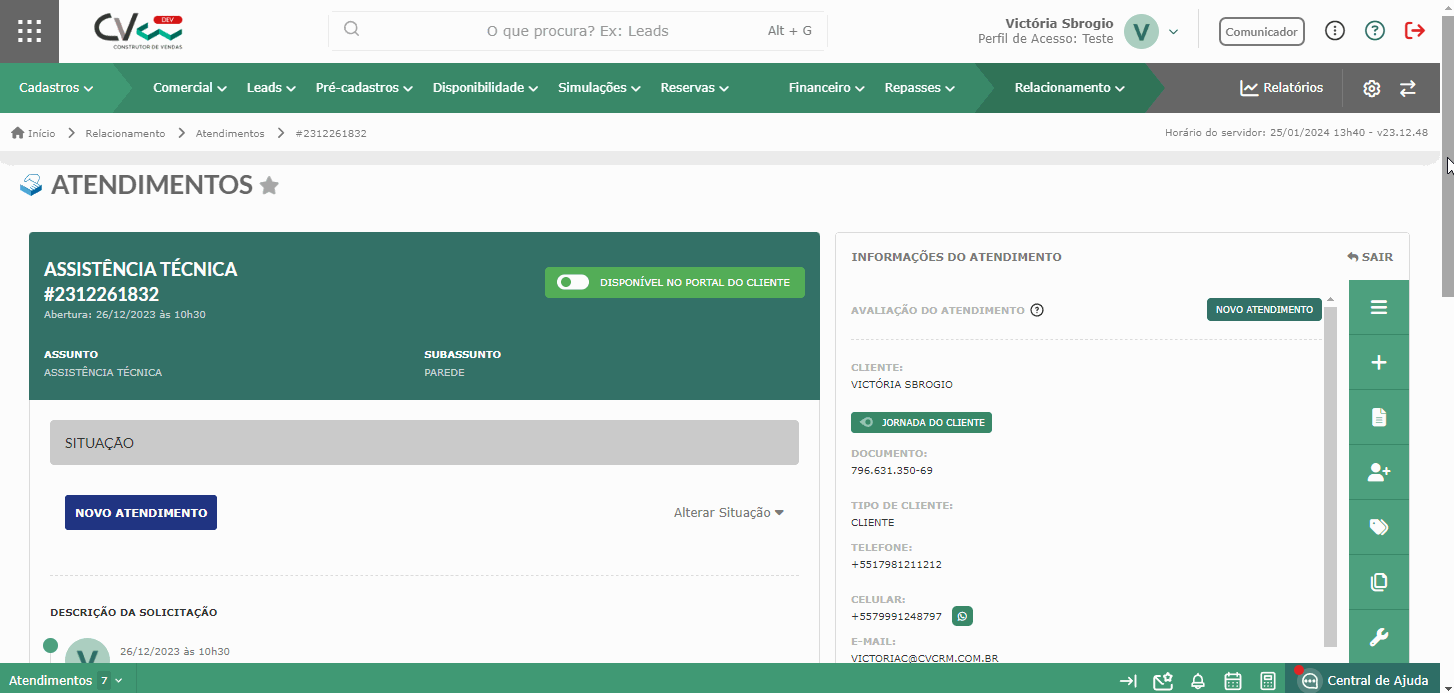Open the Reservas menu

(694, 88)
